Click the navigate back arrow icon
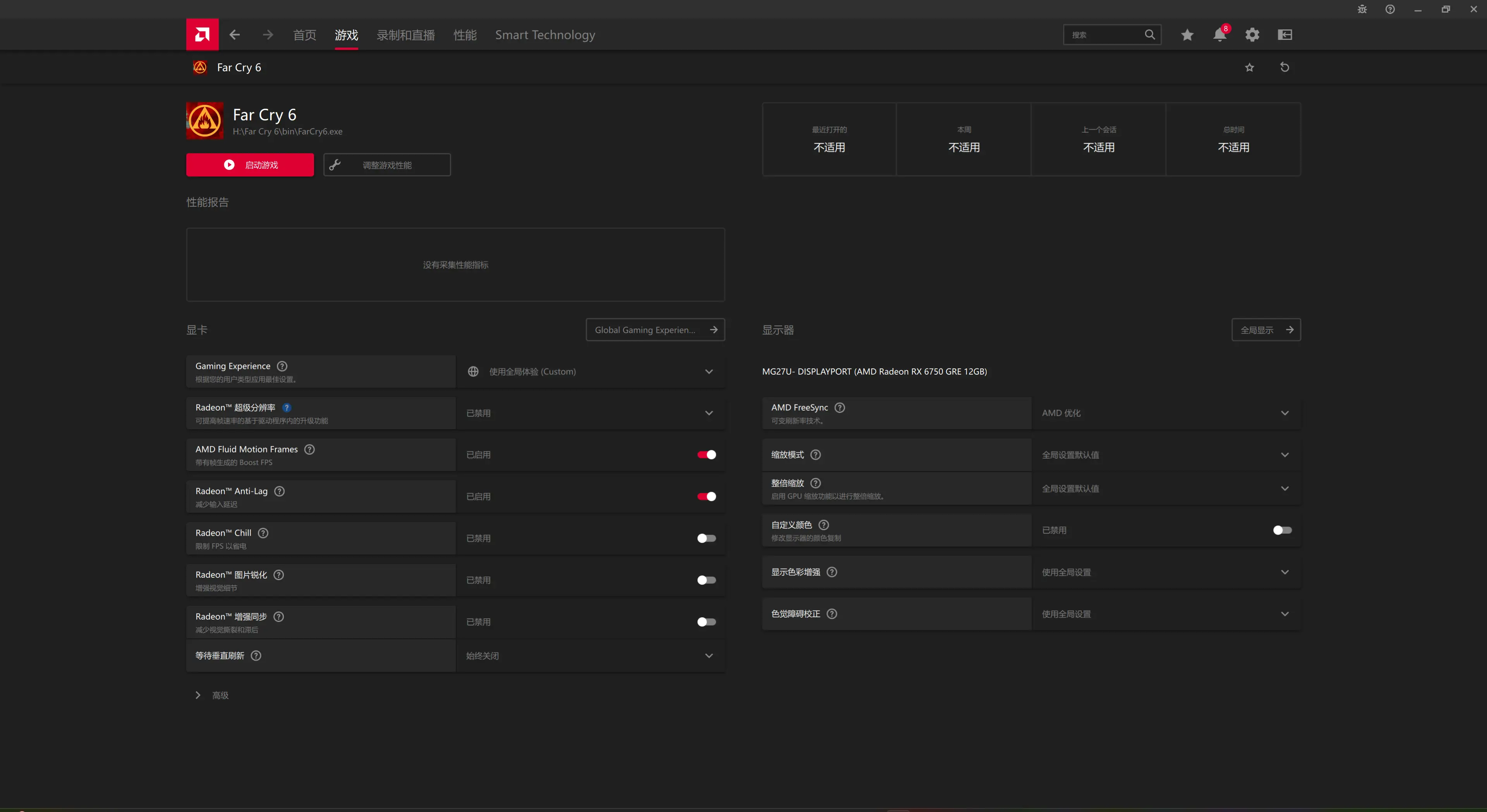The width and height of the screenshot is (1487, 812). pyautogui.click(x=233, y=34)
